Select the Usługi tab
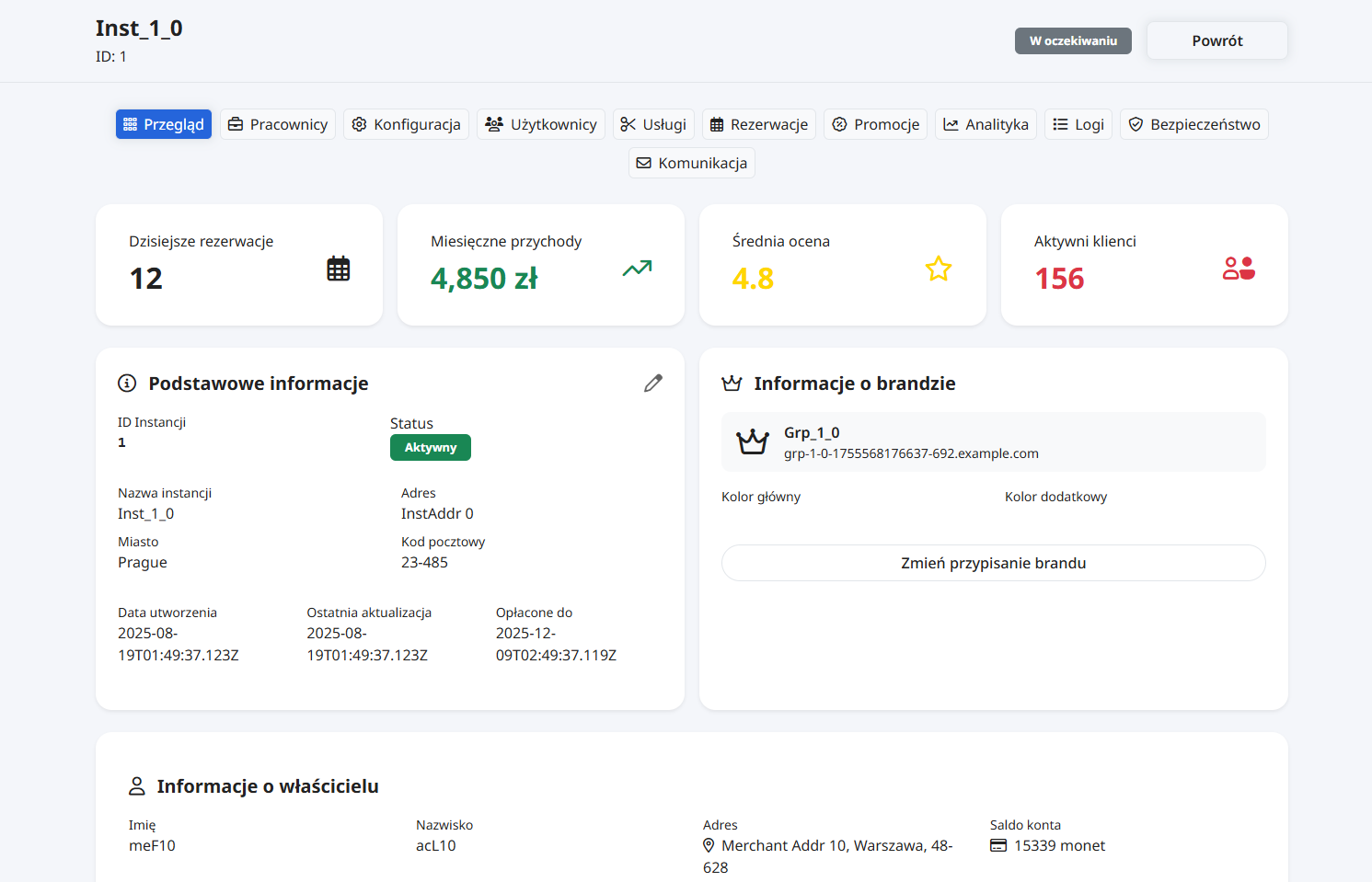 click(653, 124)
